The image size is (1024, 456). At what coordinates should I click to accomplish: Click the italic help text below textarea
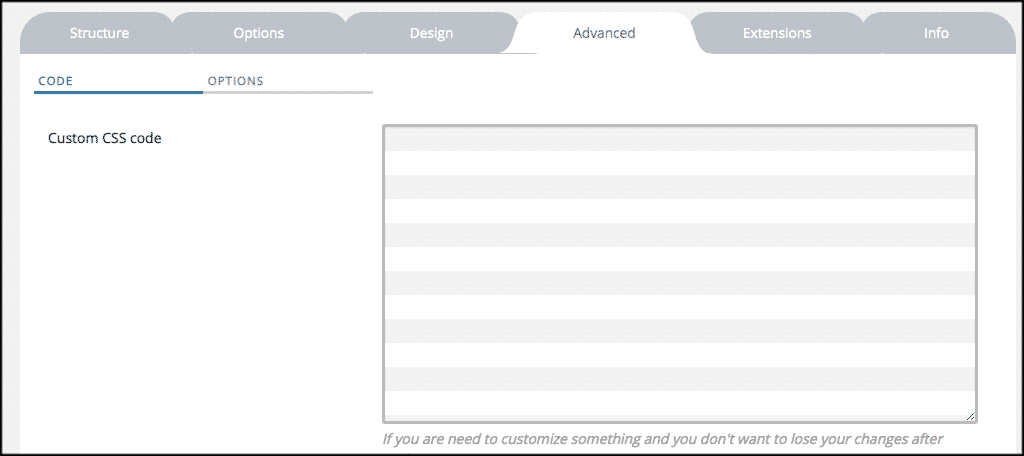point(663,438)
